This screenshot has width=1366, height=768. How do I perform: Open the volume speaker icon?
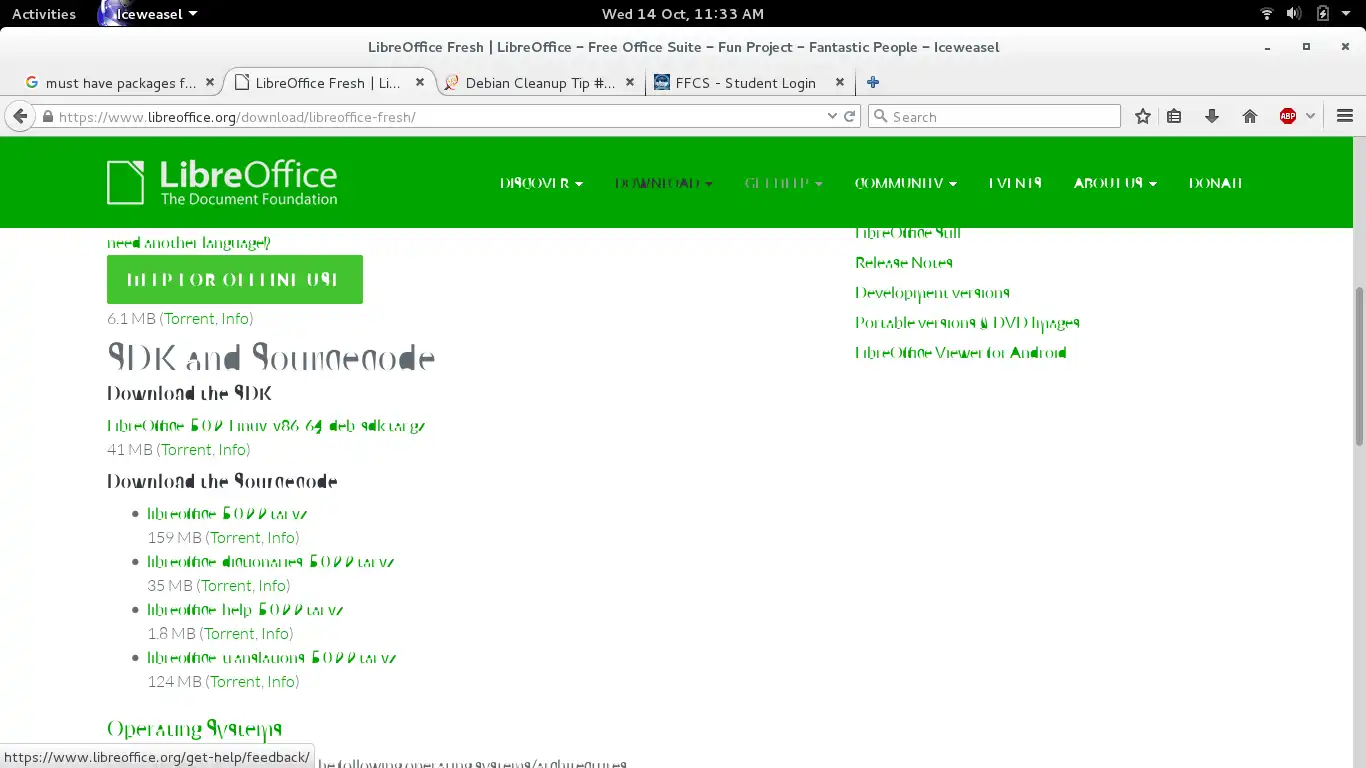click(1294, 14)
